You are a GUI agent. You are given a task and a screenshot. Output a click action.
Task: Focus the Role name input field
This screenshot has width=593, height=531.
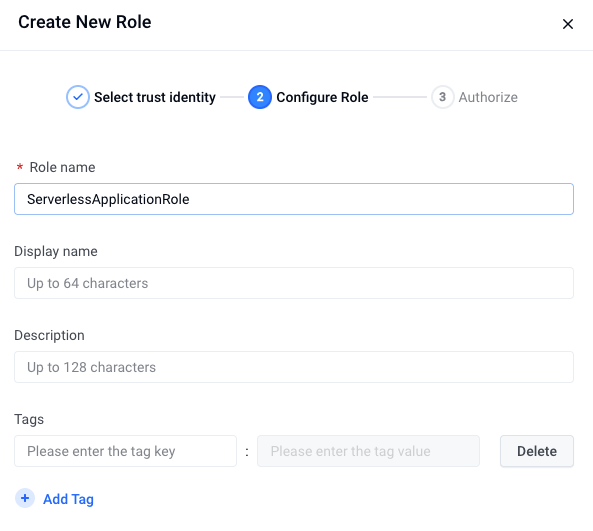click(294, 199)
